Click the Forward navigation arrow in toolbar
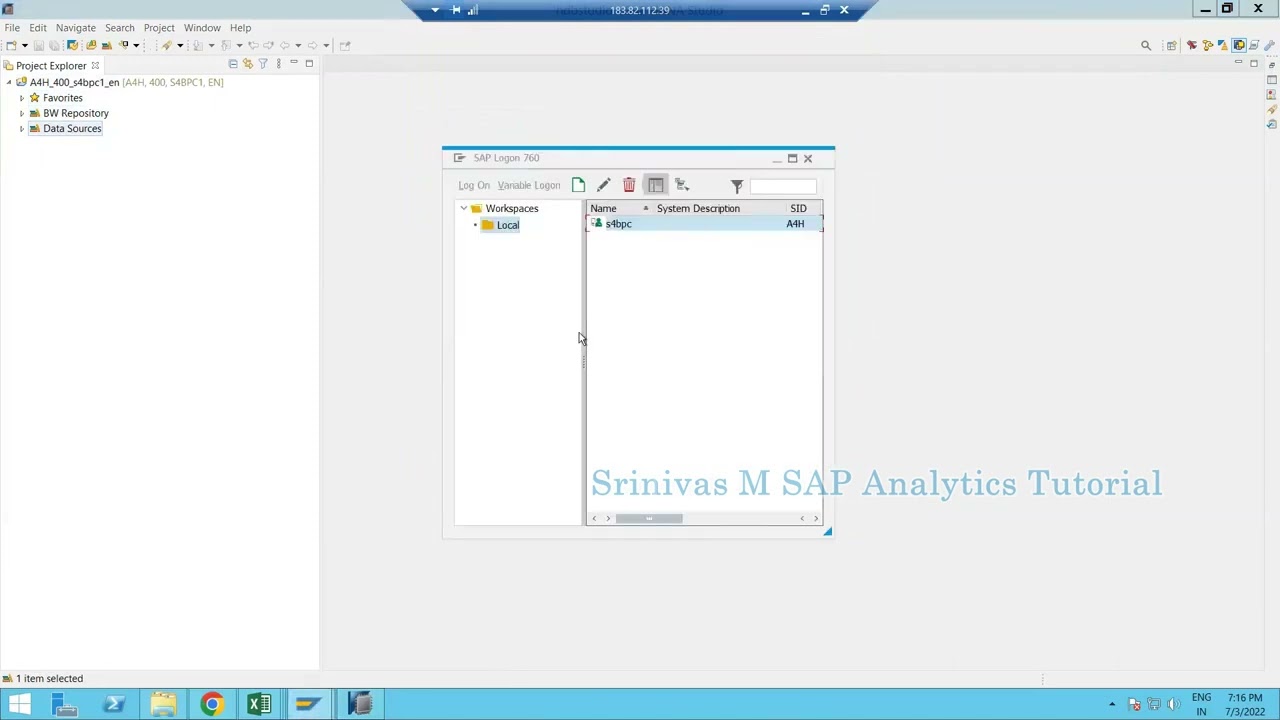Image resolution: width=1280 pixels, height=720 pixels. coord(312,45)
